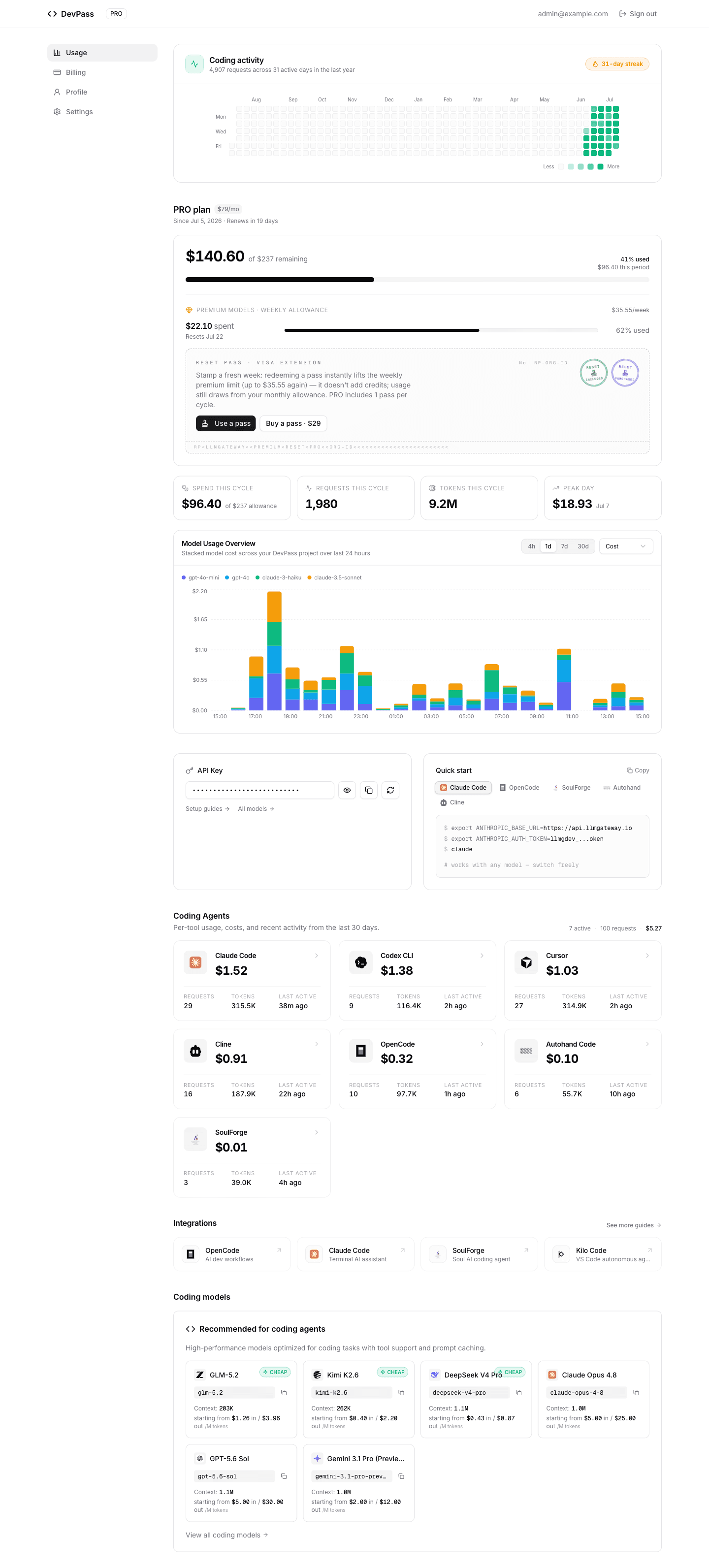Open the Cost metric dropdown

626,546
